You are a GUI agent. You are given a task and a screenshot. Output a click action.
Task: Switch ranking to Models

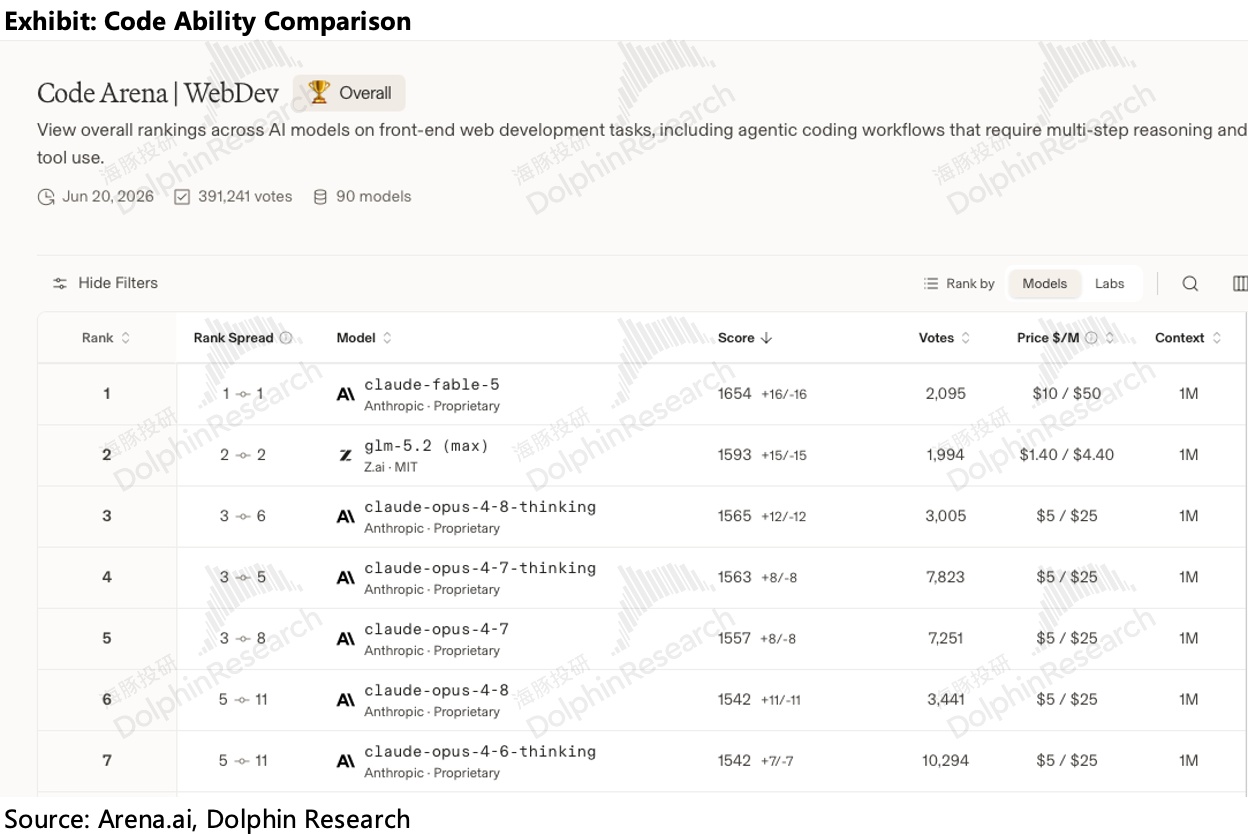(x=1044, y=284)
